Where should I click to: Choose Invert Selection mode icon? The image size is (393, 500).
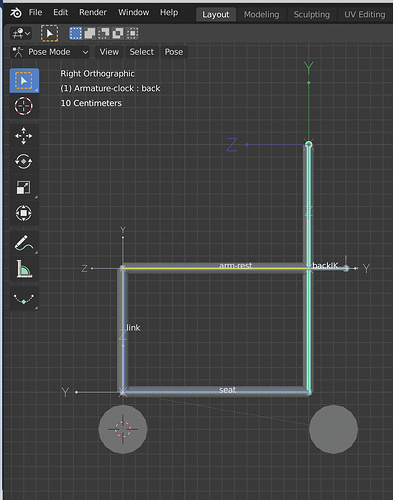[118, 33]
